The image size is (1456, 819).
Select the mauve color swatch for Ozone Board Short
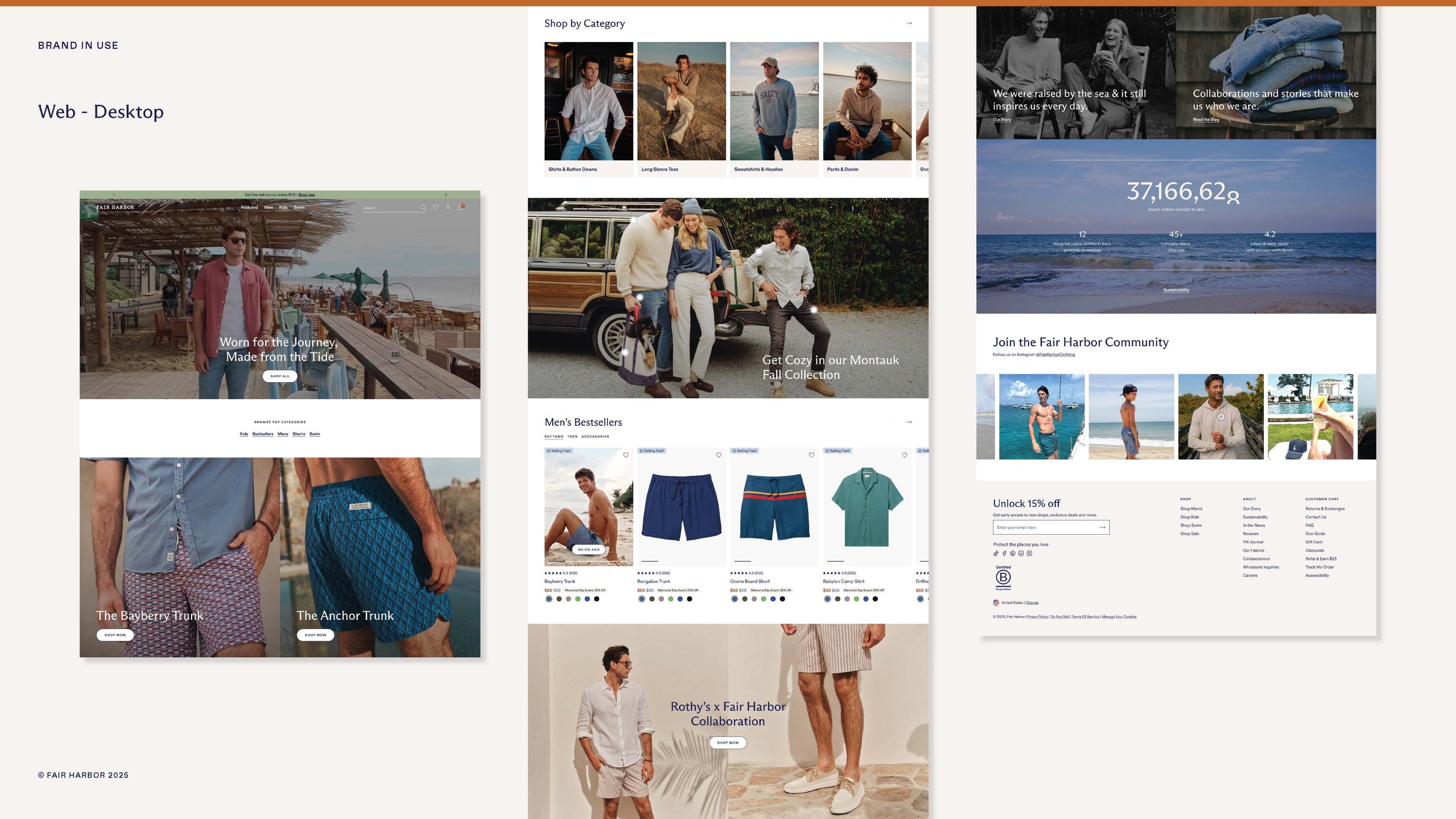[754, 599]
